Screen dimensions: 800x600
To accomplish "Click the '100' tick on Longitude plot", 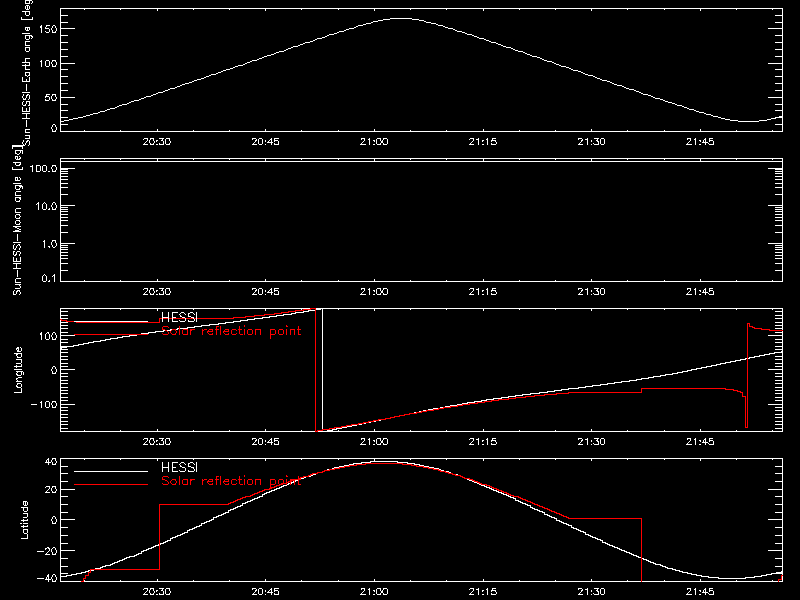I will pyautogui.click(x=48, y=336).
